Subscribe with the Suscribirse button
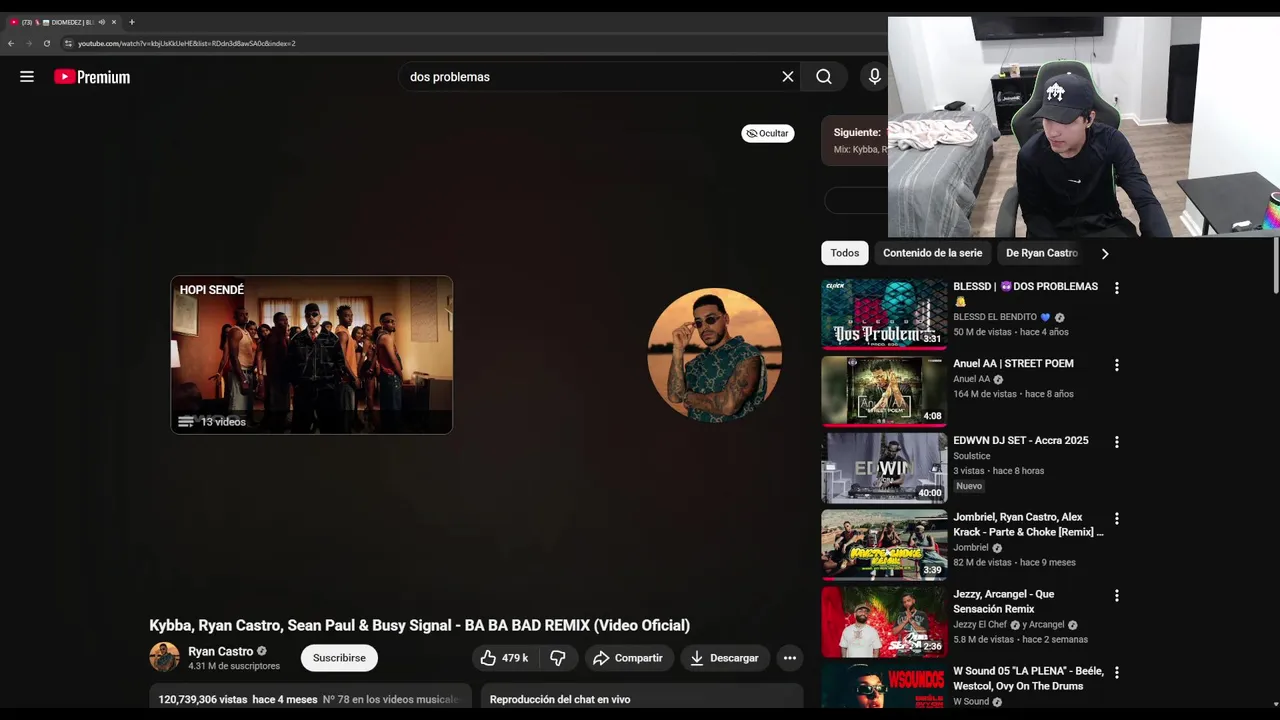Image resolution: width=1280 pixels, height=720 pixels. point(339,658)
